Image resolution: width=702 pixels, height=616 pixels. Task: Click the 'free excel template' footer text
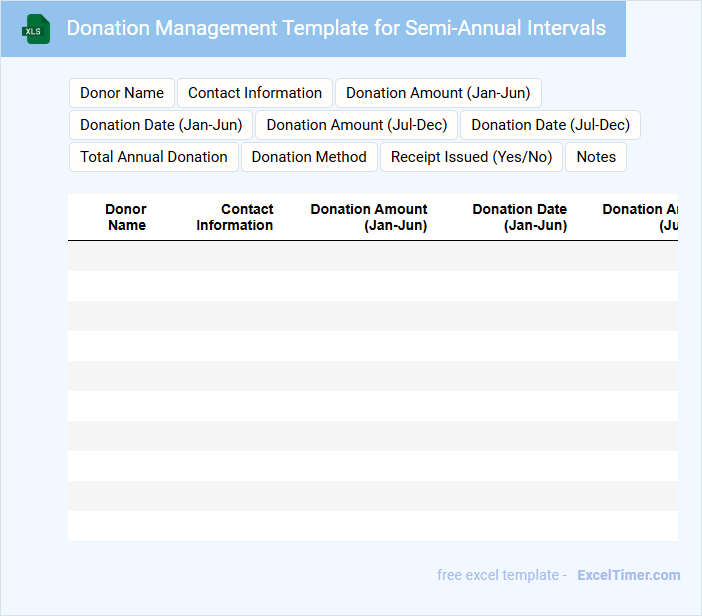(x=497, y=575)
